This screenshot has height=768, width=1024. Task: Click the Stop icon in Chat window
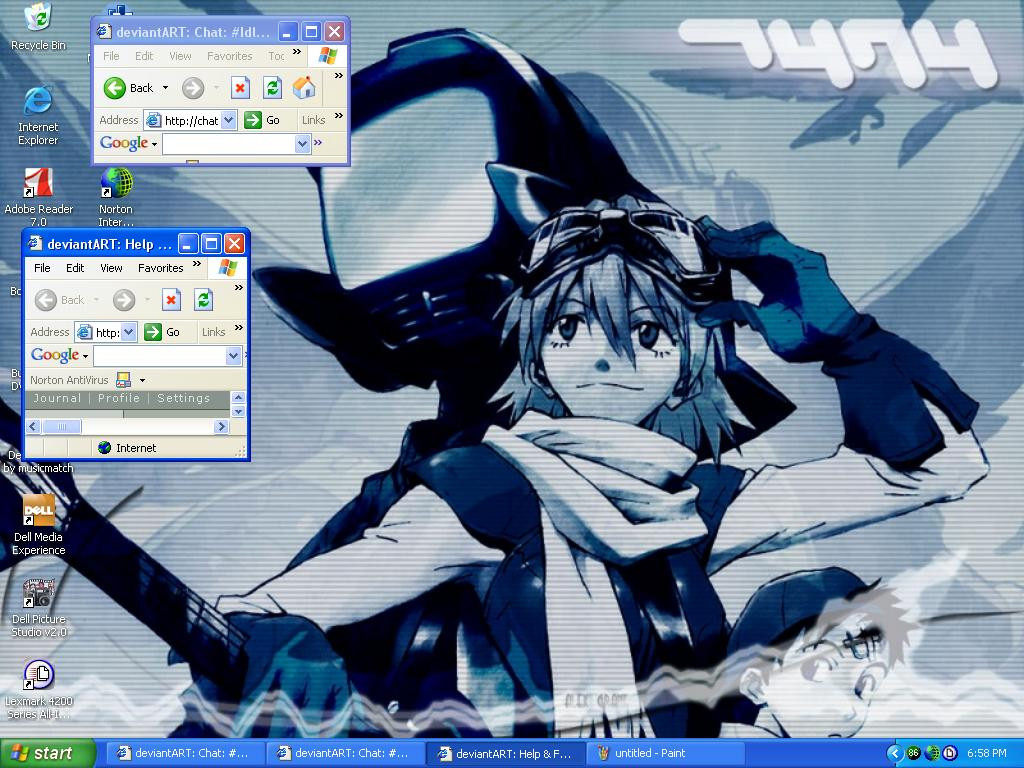[240, 88]
